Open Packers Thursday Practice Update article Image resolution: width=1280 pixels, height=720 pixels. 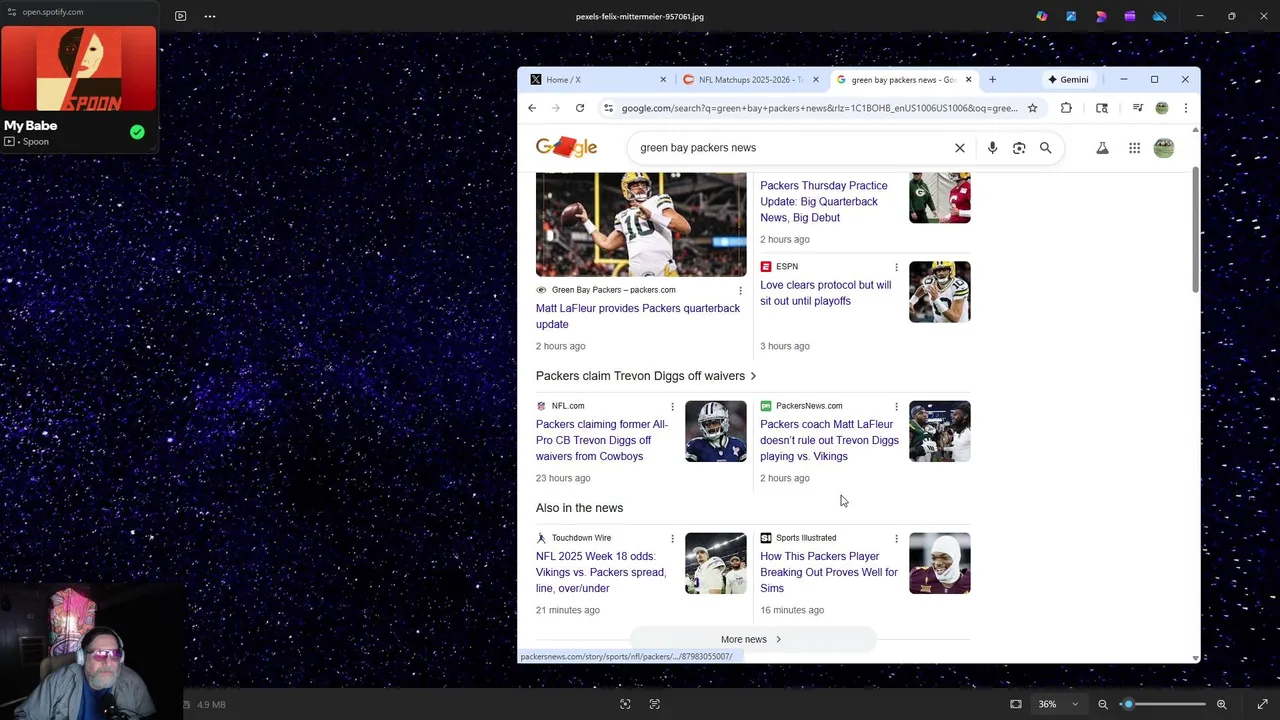[824, 201]
